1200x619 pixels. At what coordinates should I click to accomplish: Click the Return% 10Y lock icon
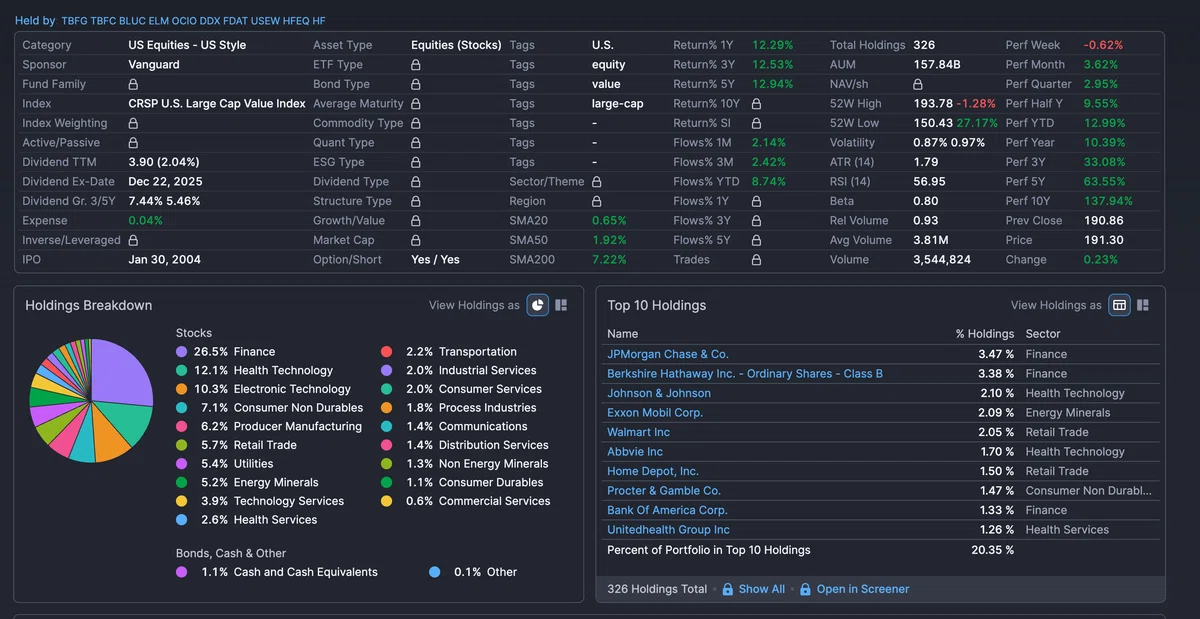(x=757, y=104)
